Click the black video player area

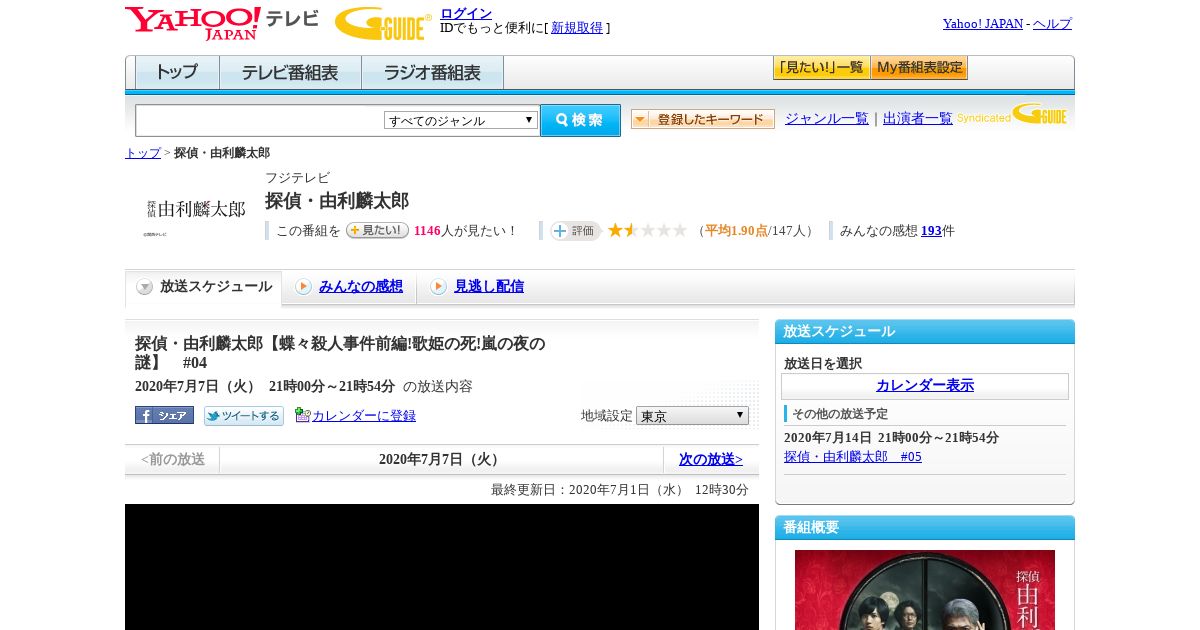[442, 567]
